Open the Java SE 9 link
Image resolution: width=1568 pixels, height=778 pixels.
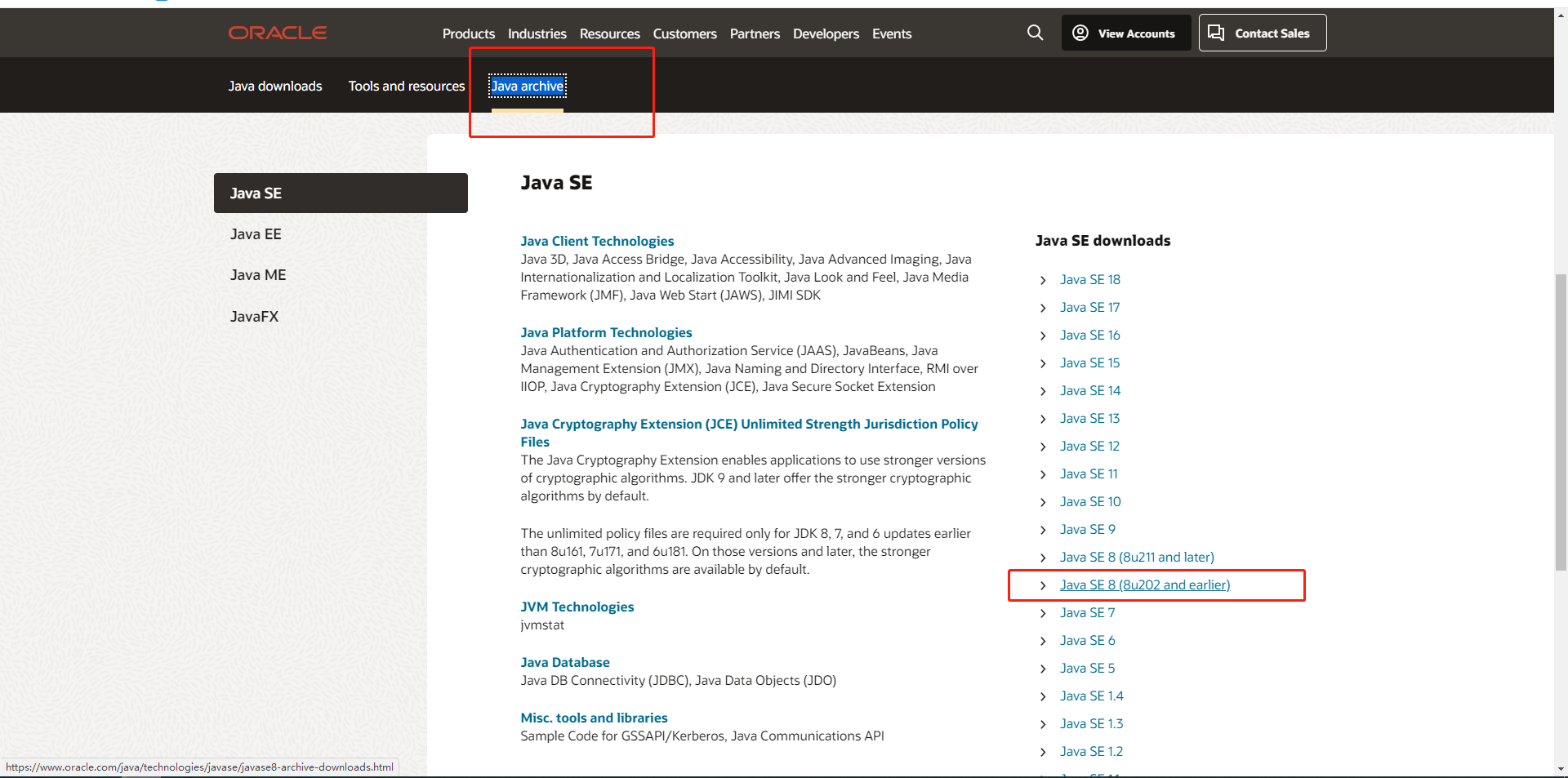pyautogui.click(x=1088, y=529)
